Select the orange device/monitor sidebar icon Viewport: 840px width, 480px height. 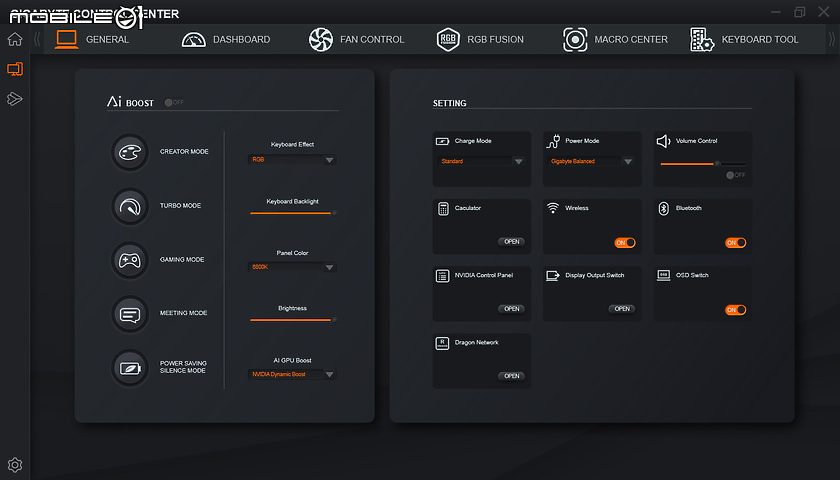15,69
